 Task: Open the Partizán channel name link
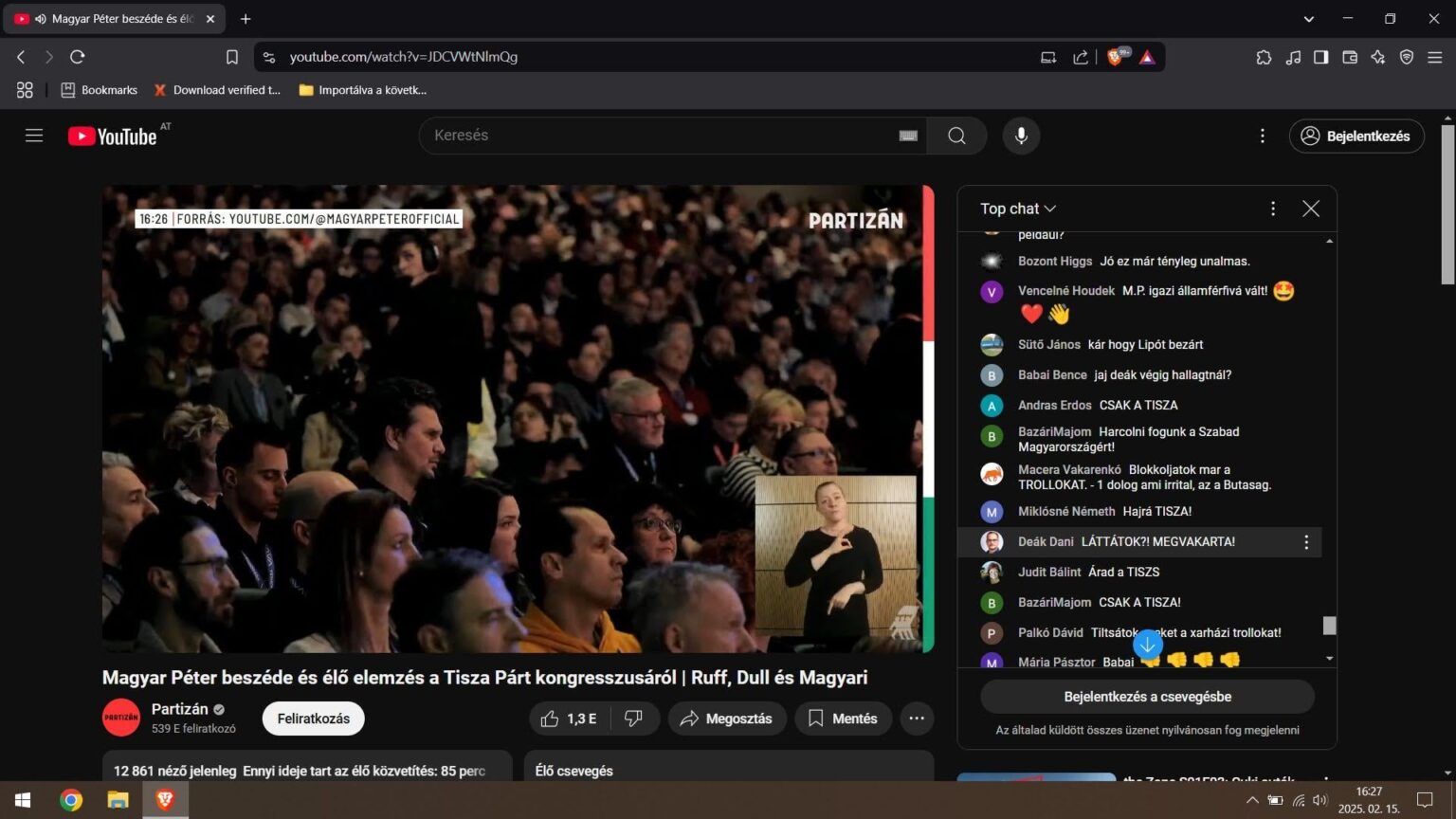click(x=180, y=709)
